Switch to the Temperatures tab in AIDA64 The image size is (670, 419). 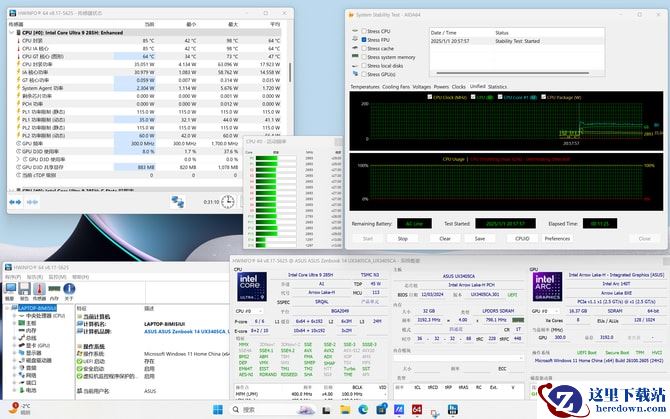(x=365, y=87)
